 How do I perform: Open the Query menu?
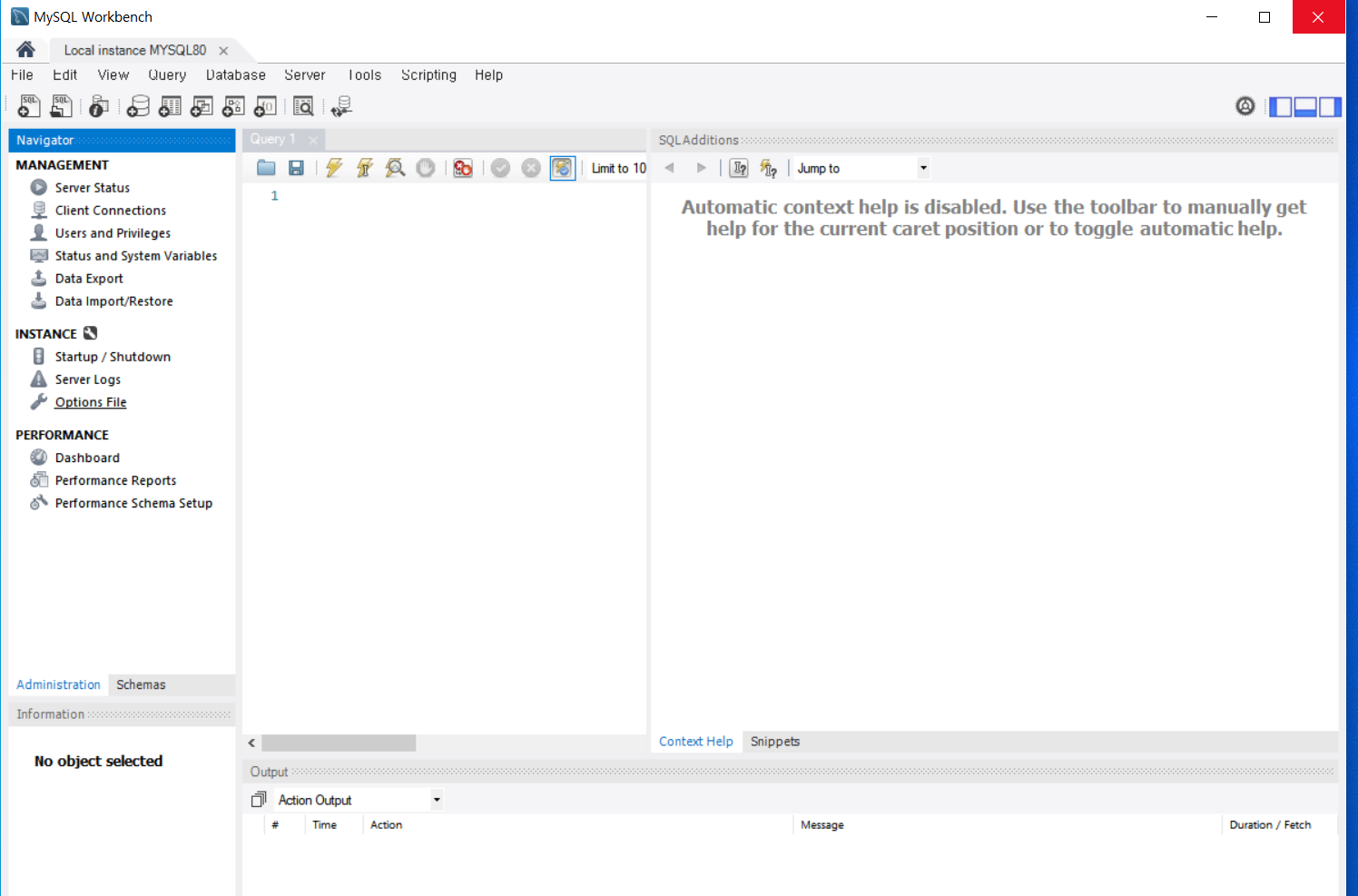coord(167,75)
